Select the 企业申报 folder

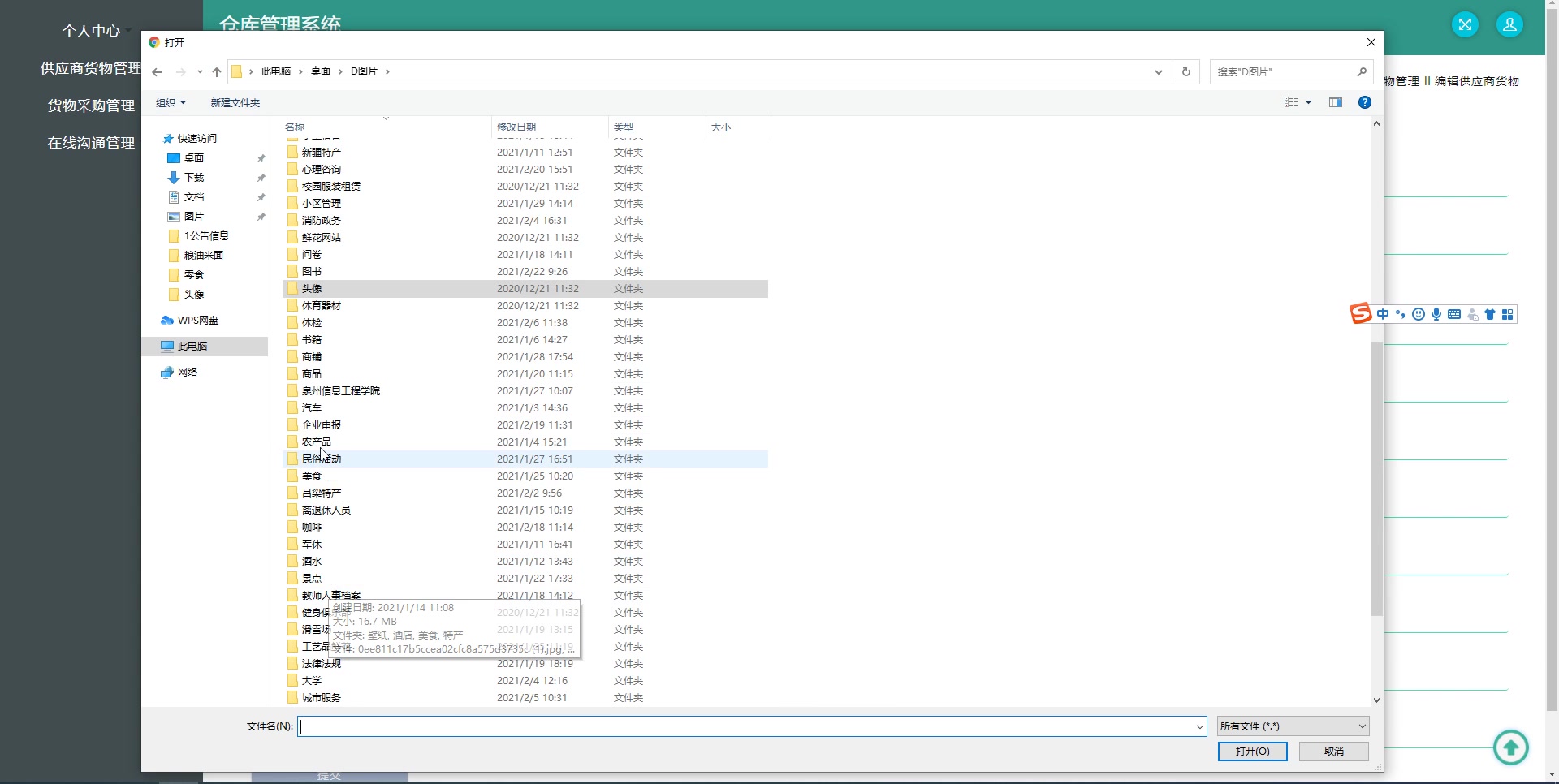[525, 425]
